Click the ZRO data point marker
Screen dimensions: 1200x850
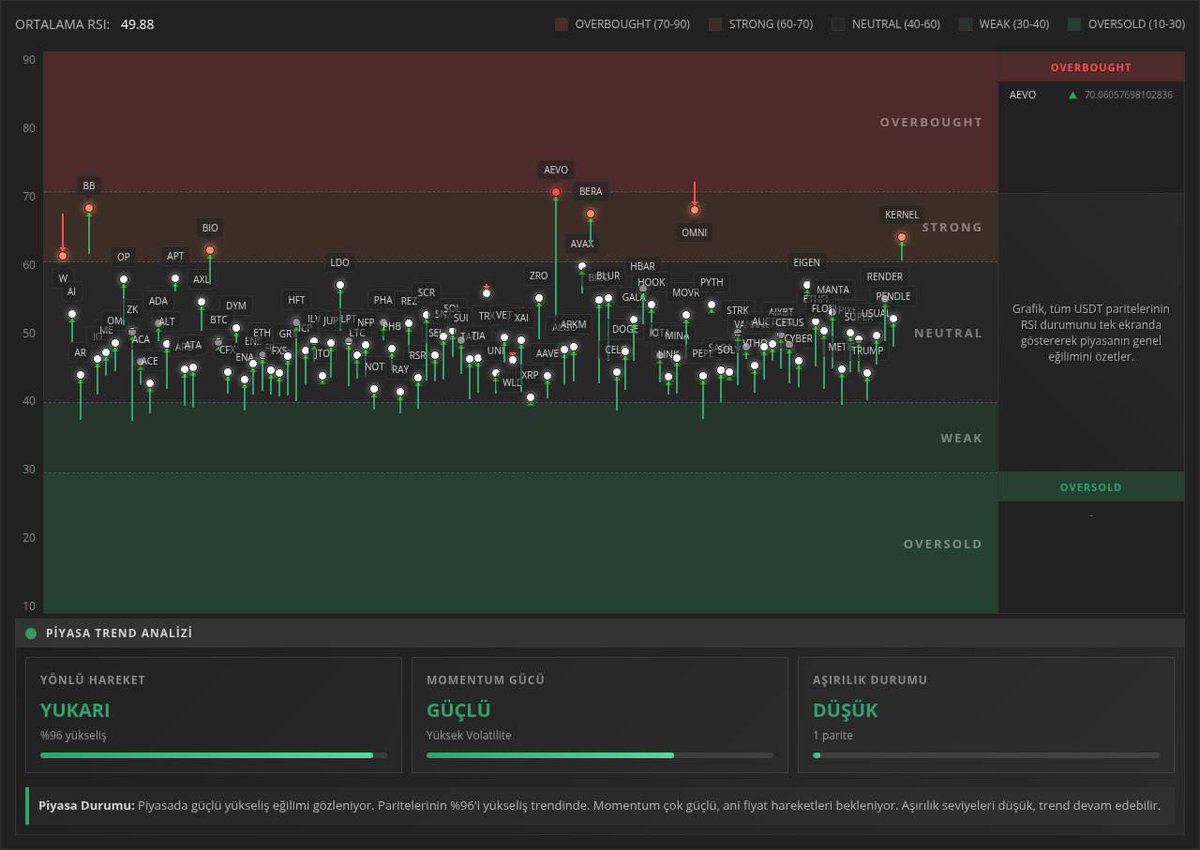(539, 298)
